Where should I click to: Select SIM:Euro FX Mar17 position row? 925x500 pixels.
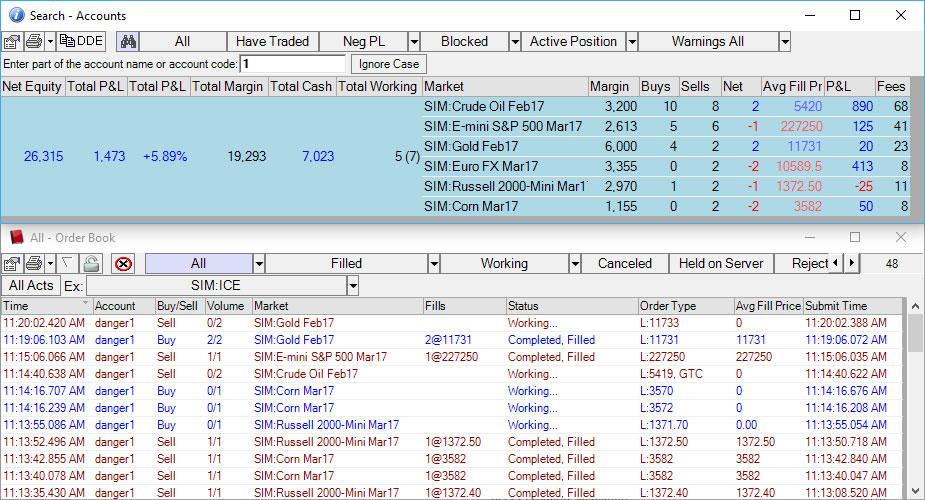tap(666, 166)
